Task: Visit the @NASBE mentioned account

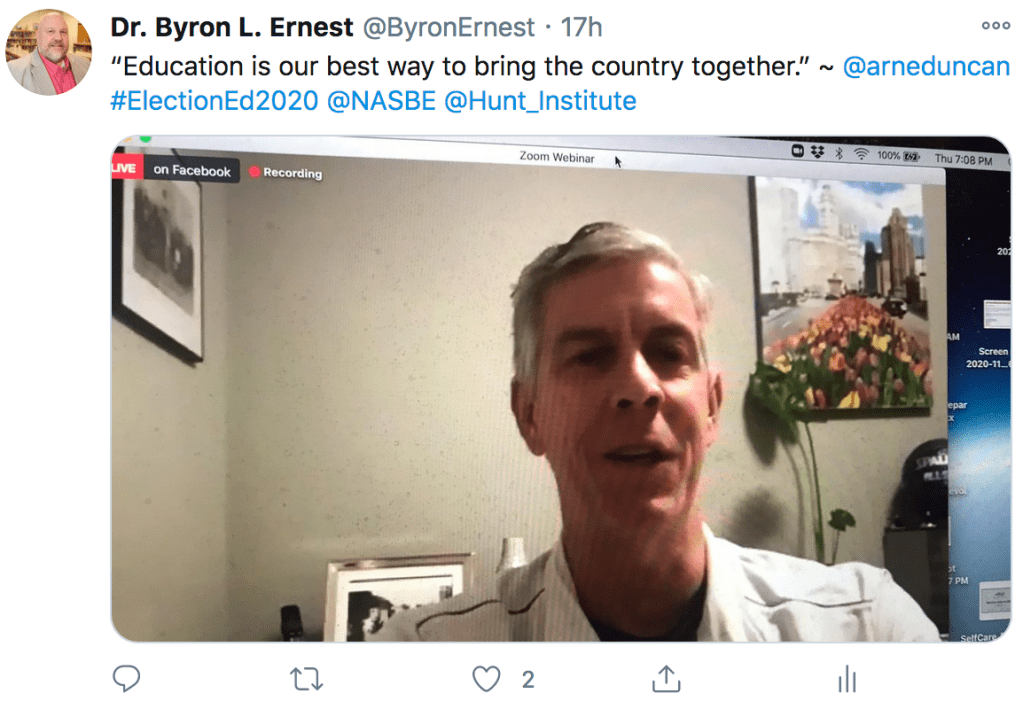Action: click(x=381, y=100)
